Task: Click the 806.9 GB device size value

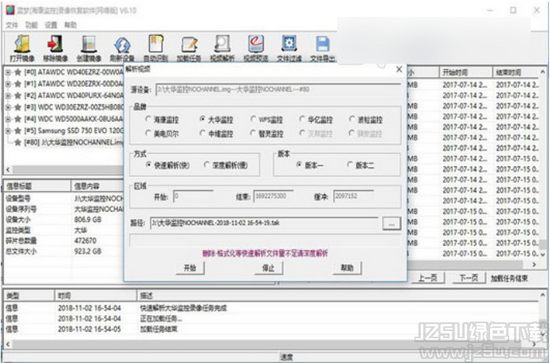Action: [x=88, y=220]
